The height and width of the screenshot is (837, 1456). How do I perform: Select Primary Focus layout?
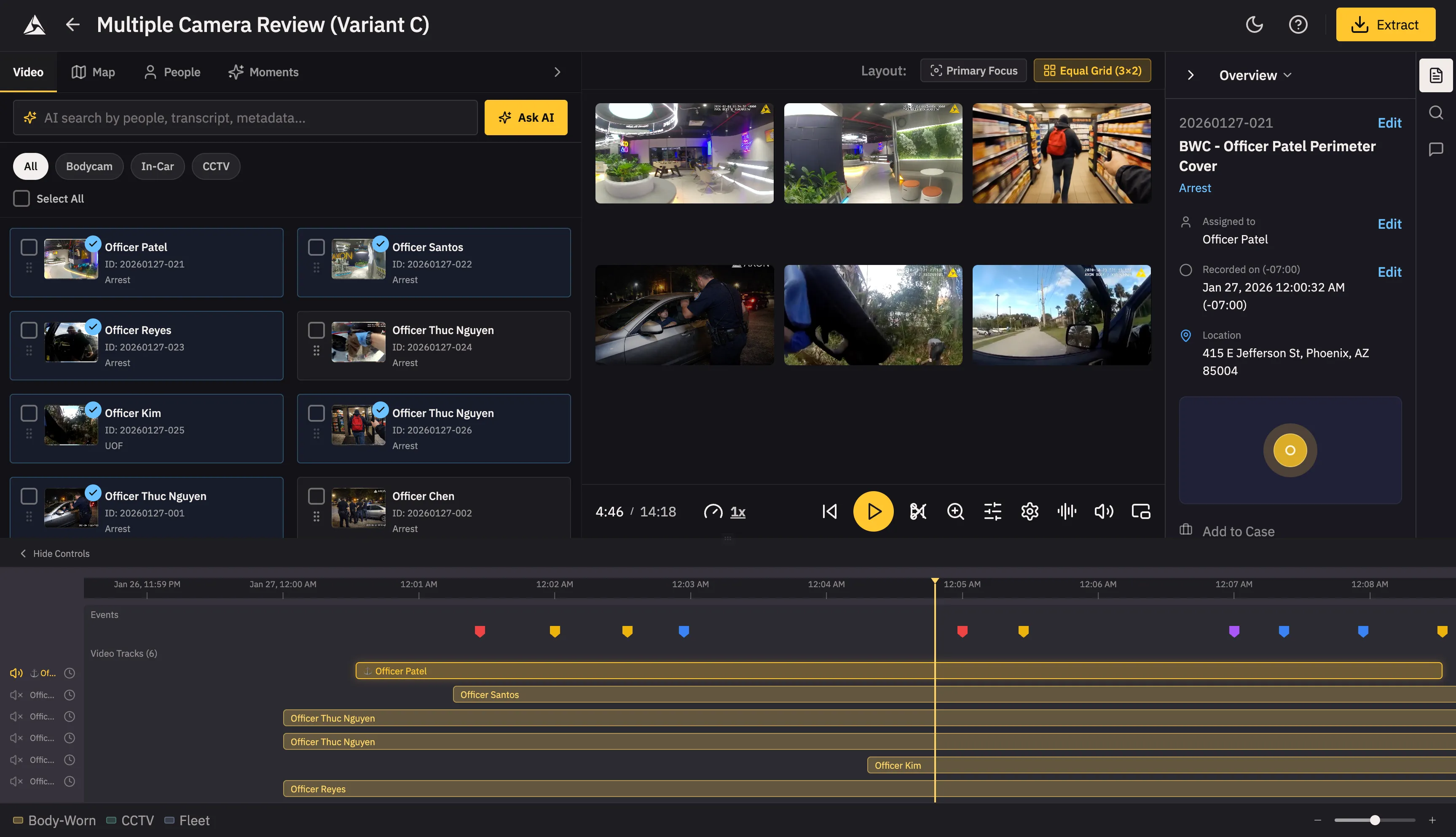(x=973, y=71)
